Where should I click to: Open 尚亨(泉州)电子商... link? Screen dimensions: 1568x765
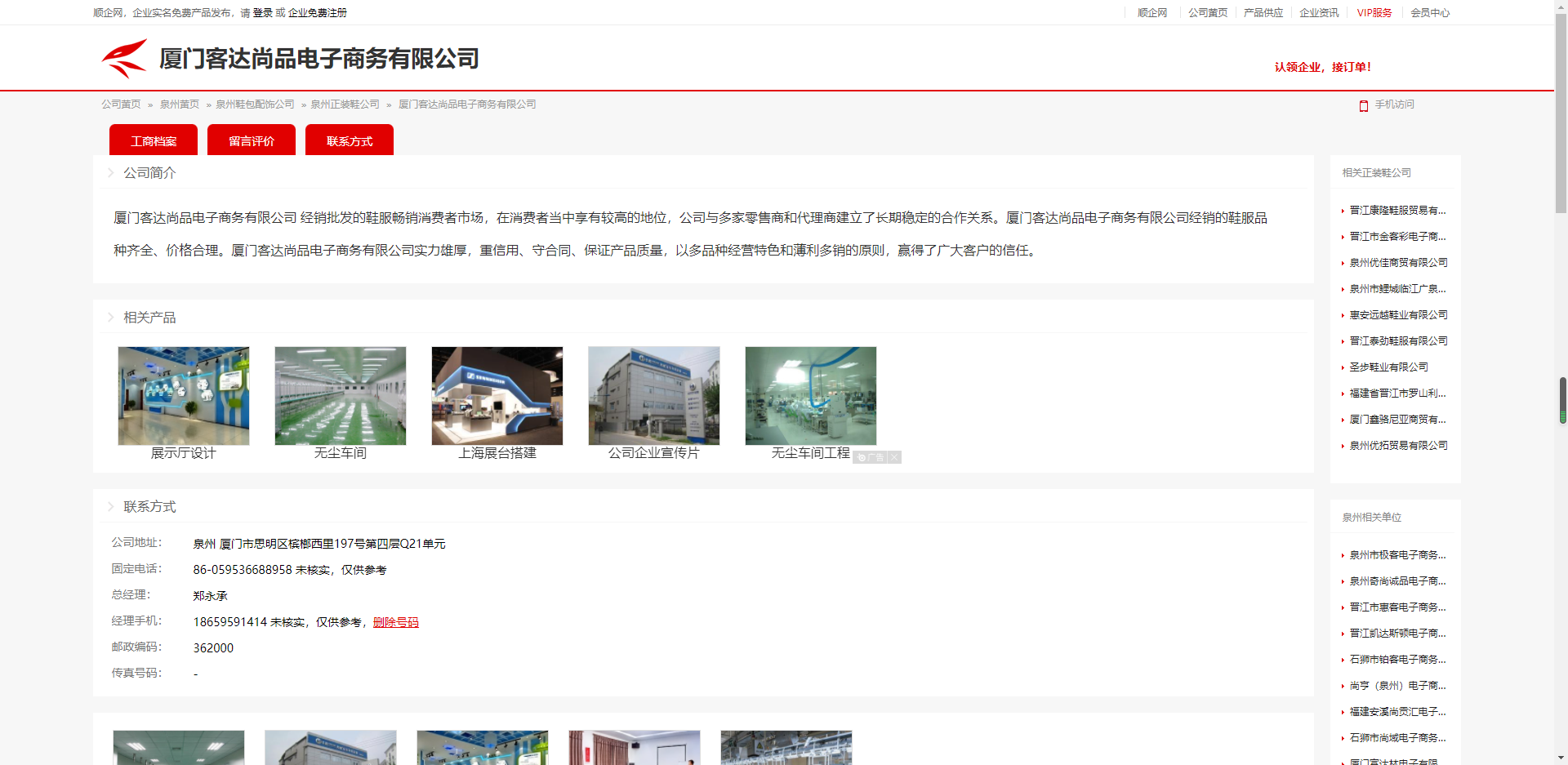tap(1397, 686)
